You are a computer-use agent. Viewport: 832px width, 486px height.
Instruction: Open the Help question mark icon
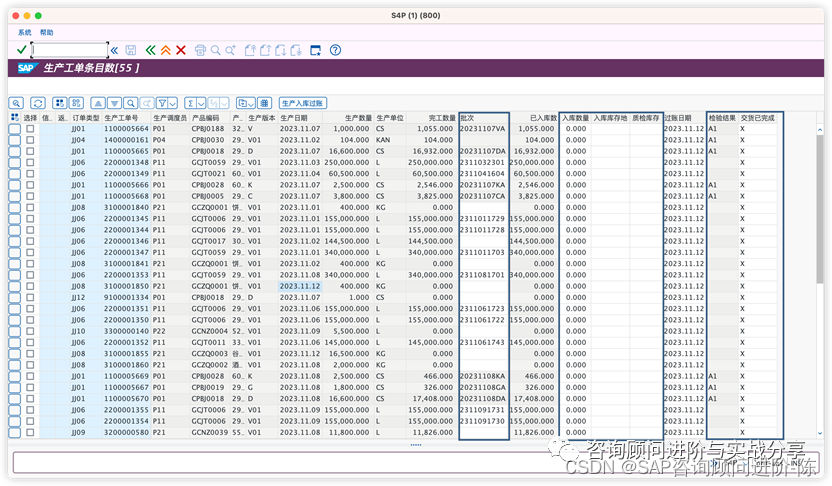(x=335, y=50)
